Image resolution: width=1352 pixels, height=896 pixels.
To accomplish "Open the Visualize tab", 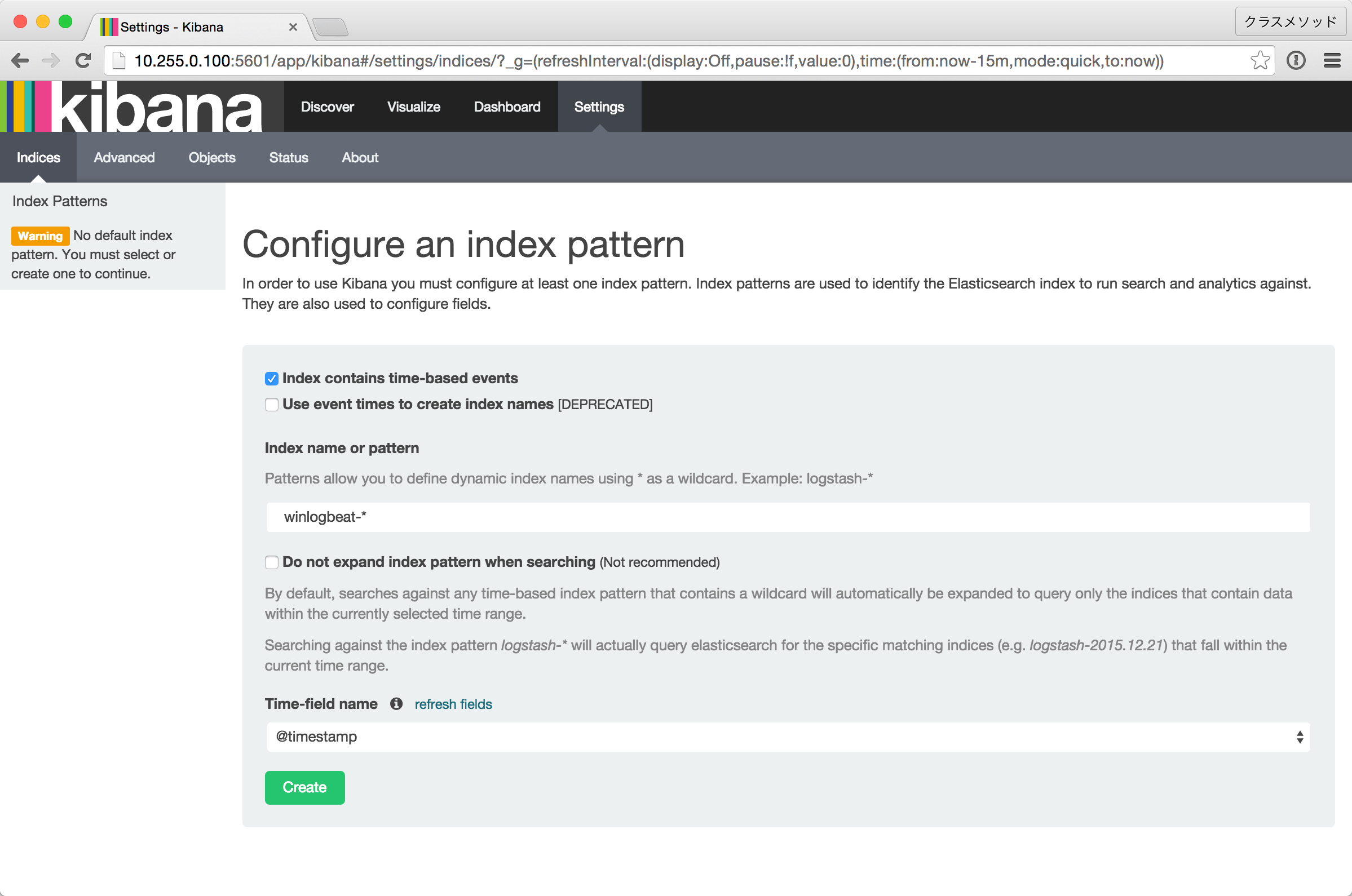I will tap(413, 107).
